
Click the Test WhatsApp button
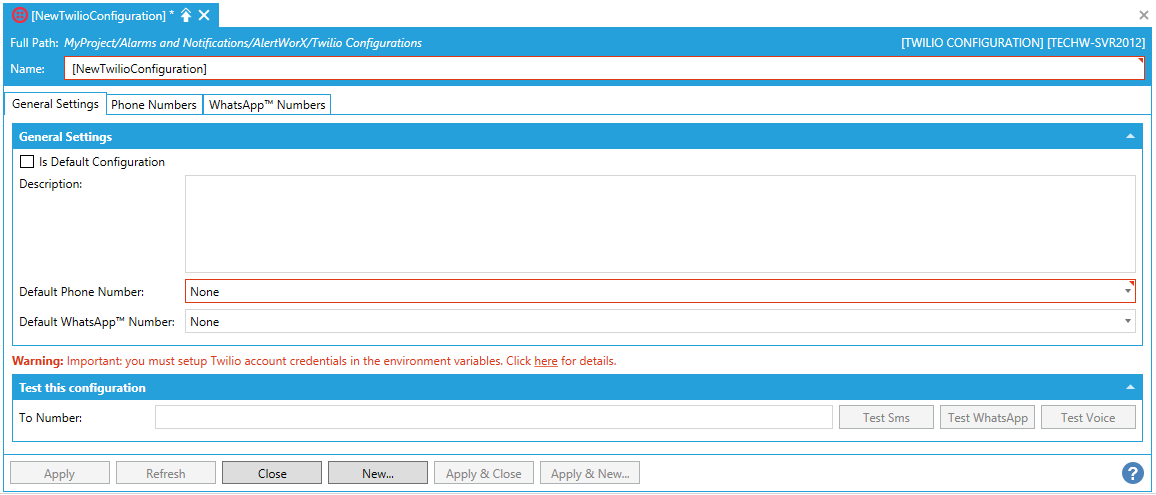(987, 417)
